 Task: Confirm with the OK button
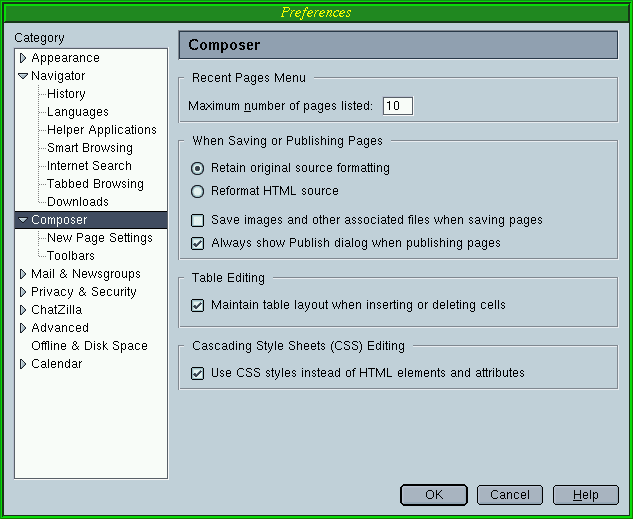pos(434,495)
